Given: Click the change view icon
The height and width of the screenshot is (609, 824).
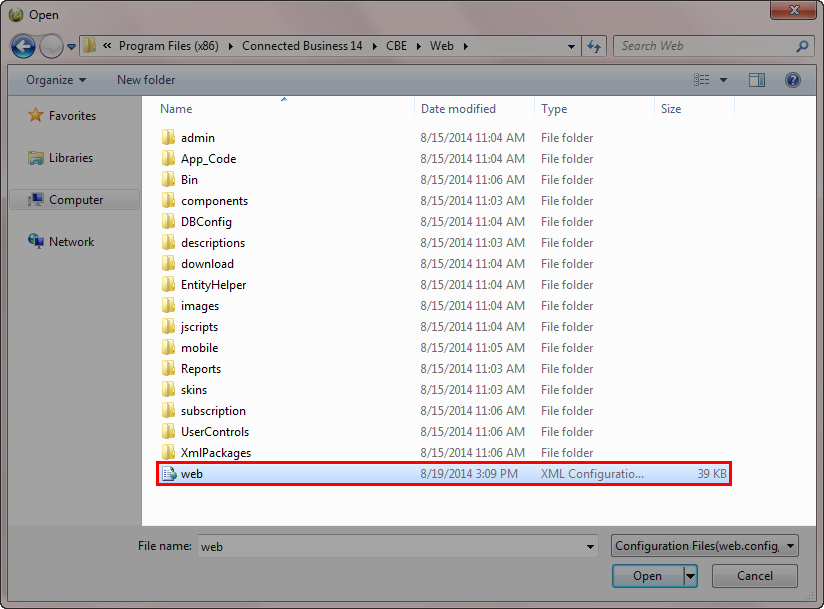Looking at the screenshot, I should point(702,80).
